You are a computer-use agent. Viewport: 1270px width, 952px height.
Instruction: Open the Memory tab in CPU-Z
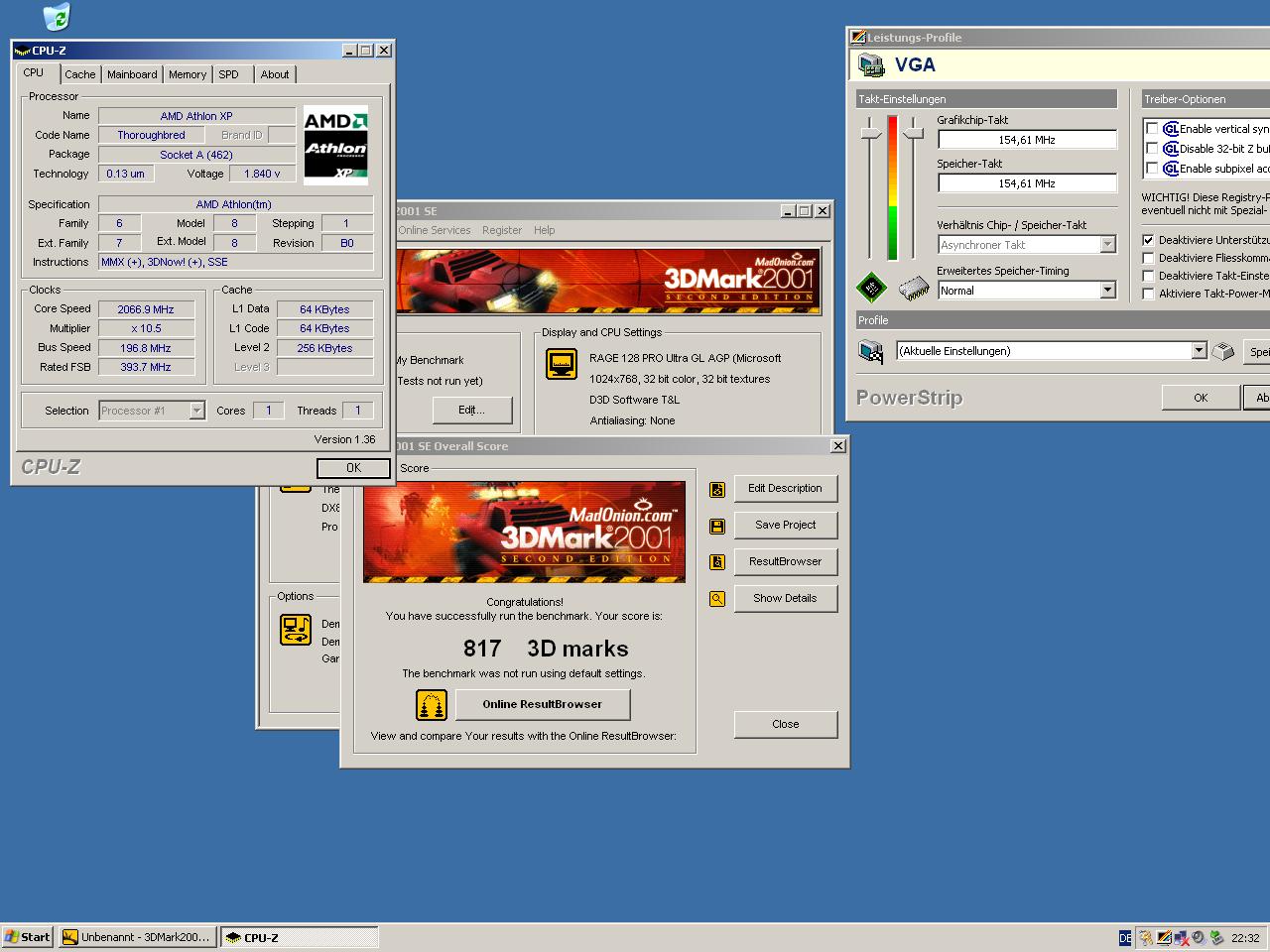pyautogui.click(x=188, y=74)
